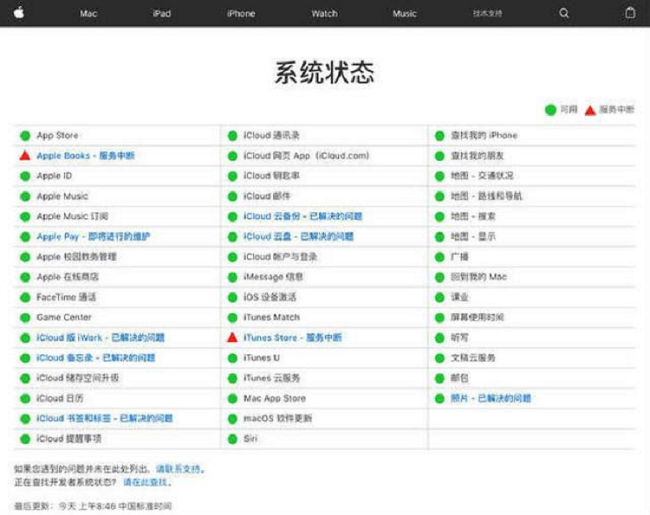Select the Music menu item

405,14
